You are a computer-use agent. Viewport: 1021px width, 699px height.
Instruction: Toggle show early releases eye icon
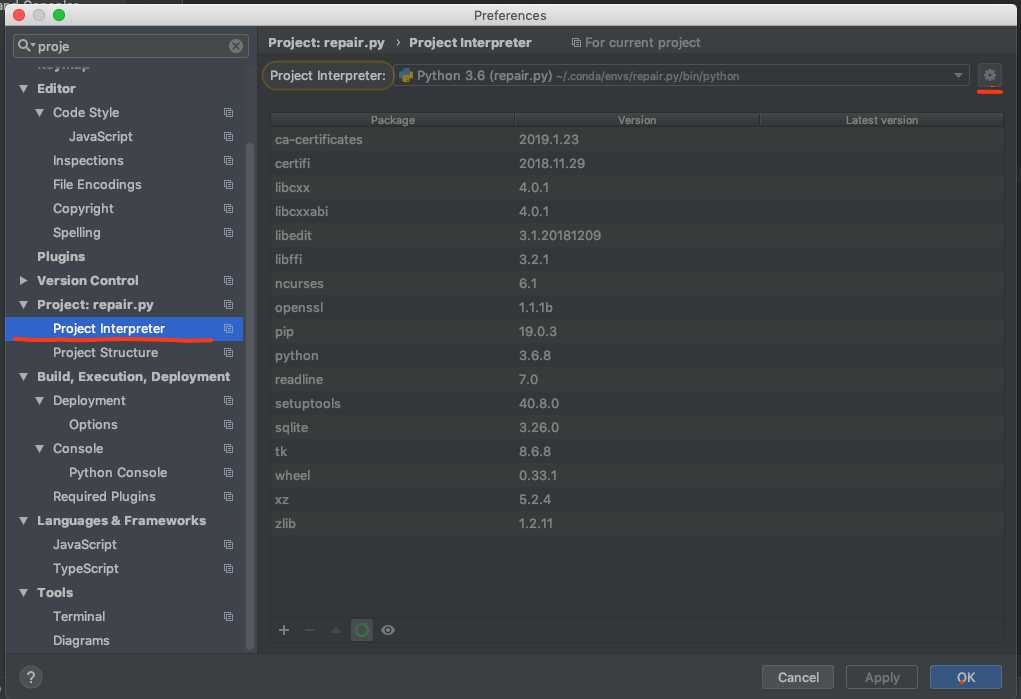(x=388, y=630)
